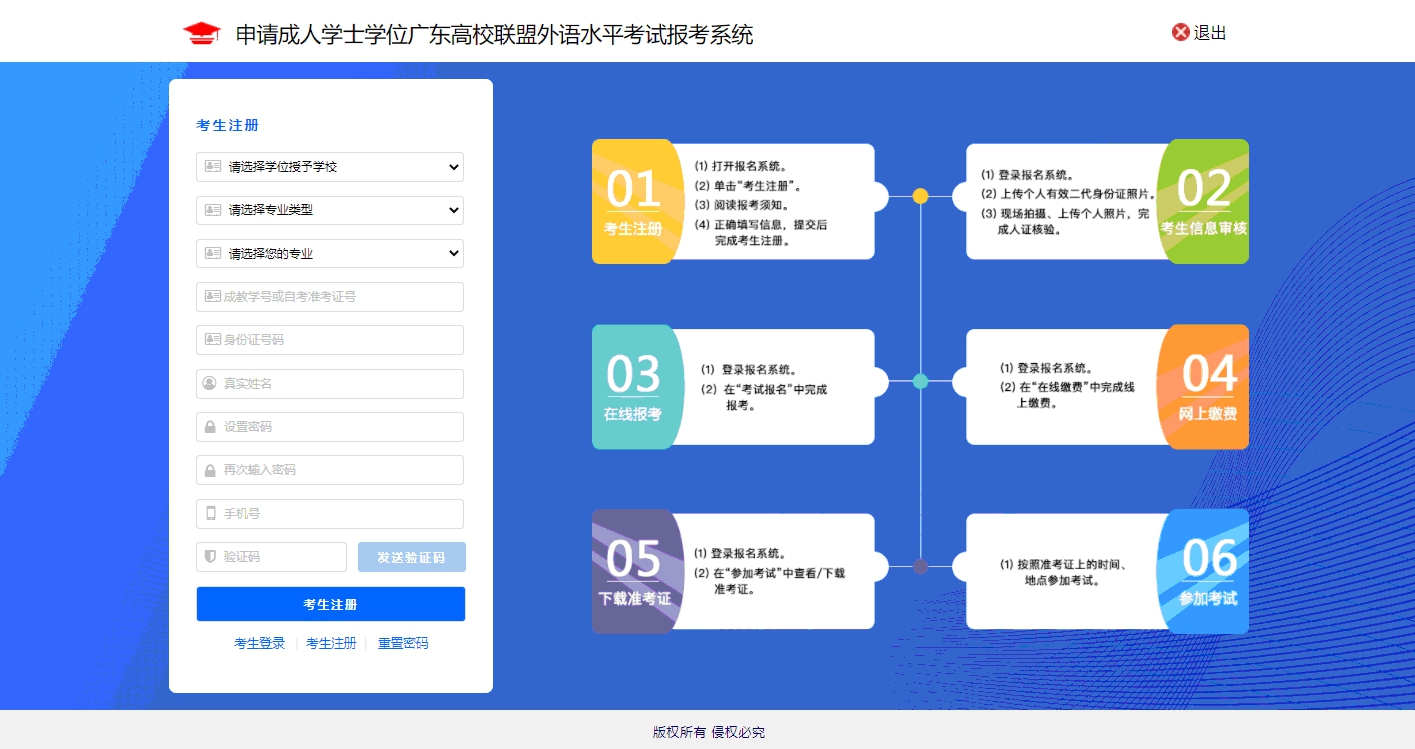Click the 身份证号码 input field
This screenshot has width=1415, height=749.
(330, 340)
